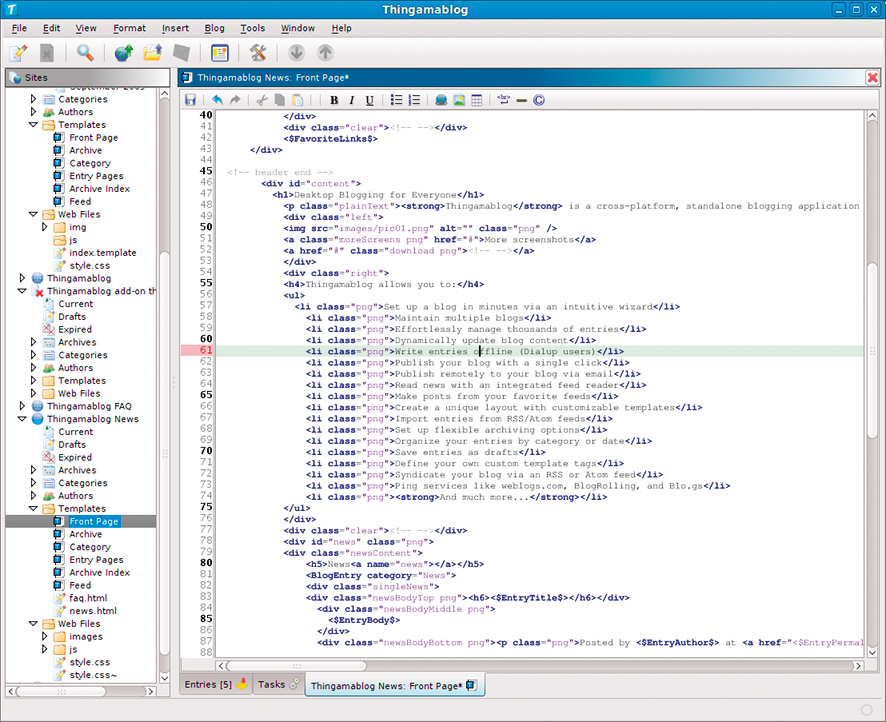This screenshot has width=886, height=722.
Task: Insert a line break tag
Action: coord(503,100)
